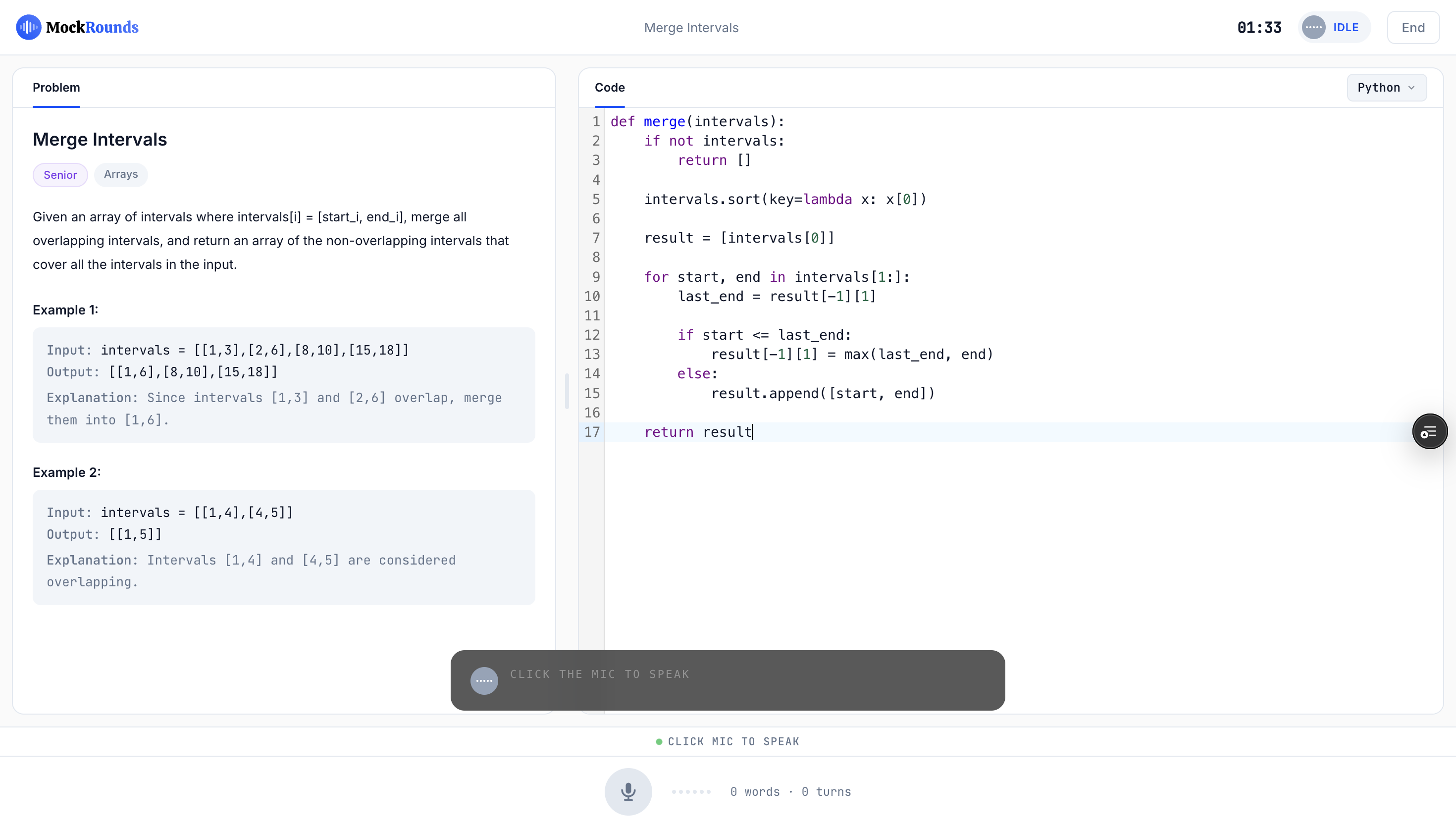Open the Python language dropdown
1456x827 pixels.
[x=1386, y=88]
